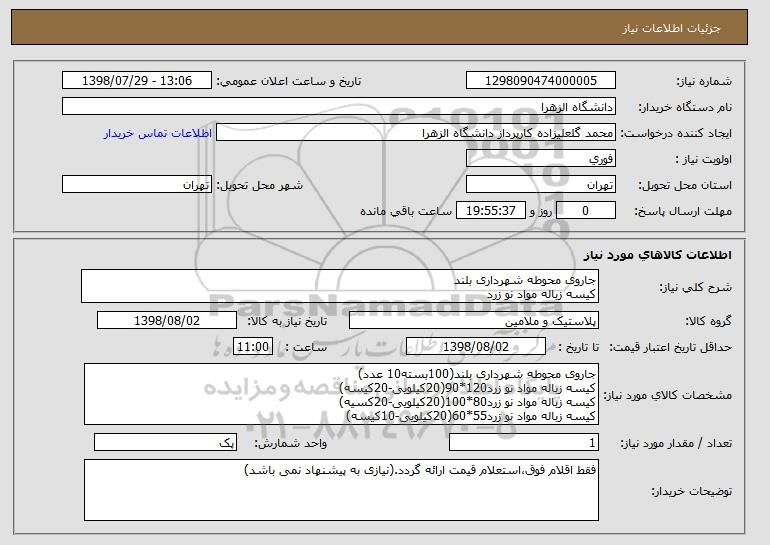Click the label استان محل تحویل
The height and width of the screenshot is (545, 770).
pyautogui.click(x=685, y=185)
